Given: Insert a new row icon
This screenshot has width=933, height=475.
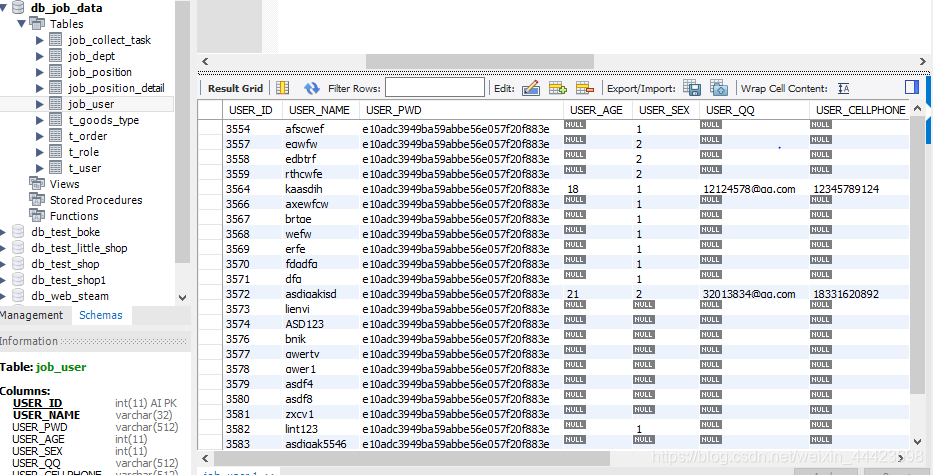Looking at the screenshot, I should (558, 88).
